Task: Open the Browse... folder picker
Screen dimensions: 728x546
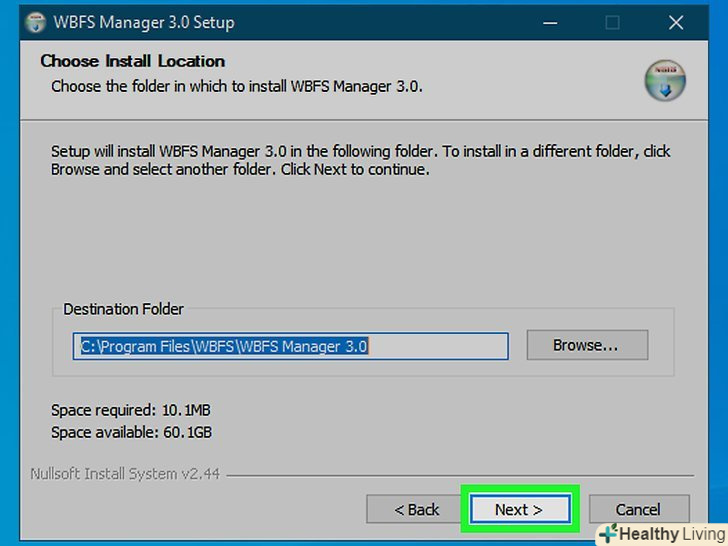Action: tap(586, 346)
